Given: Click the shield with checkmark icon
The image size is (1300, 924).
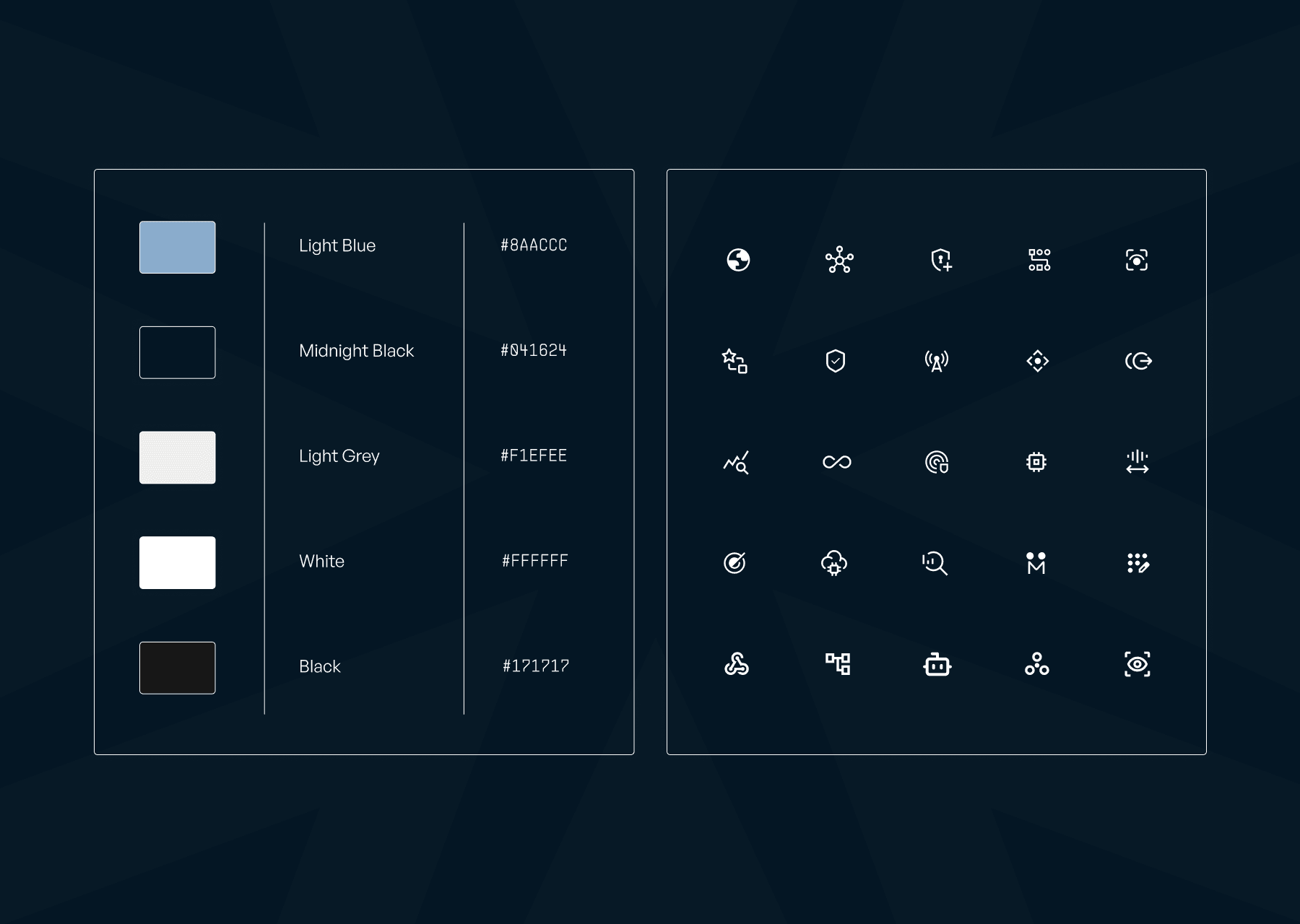Looking at the screenshot, I should click(836, 361).
